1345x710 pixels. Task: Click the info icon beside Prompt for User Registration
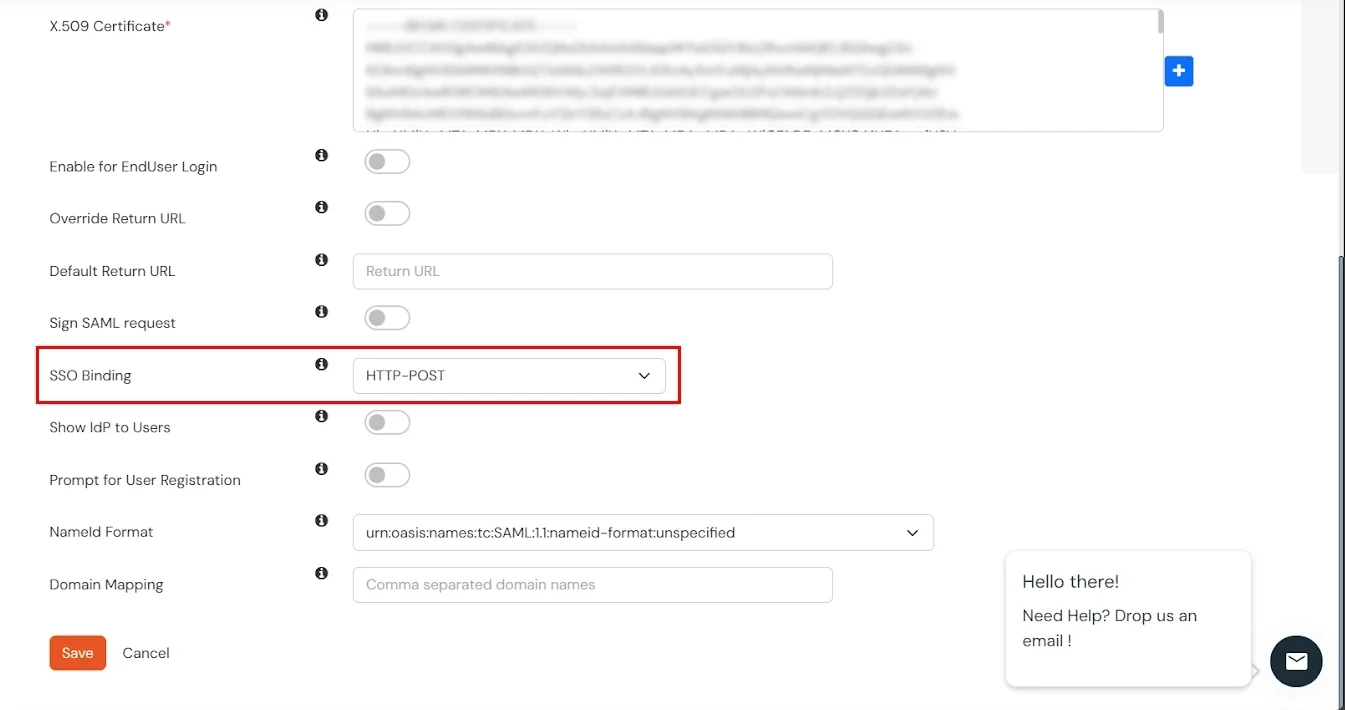[x=321, y=468]
